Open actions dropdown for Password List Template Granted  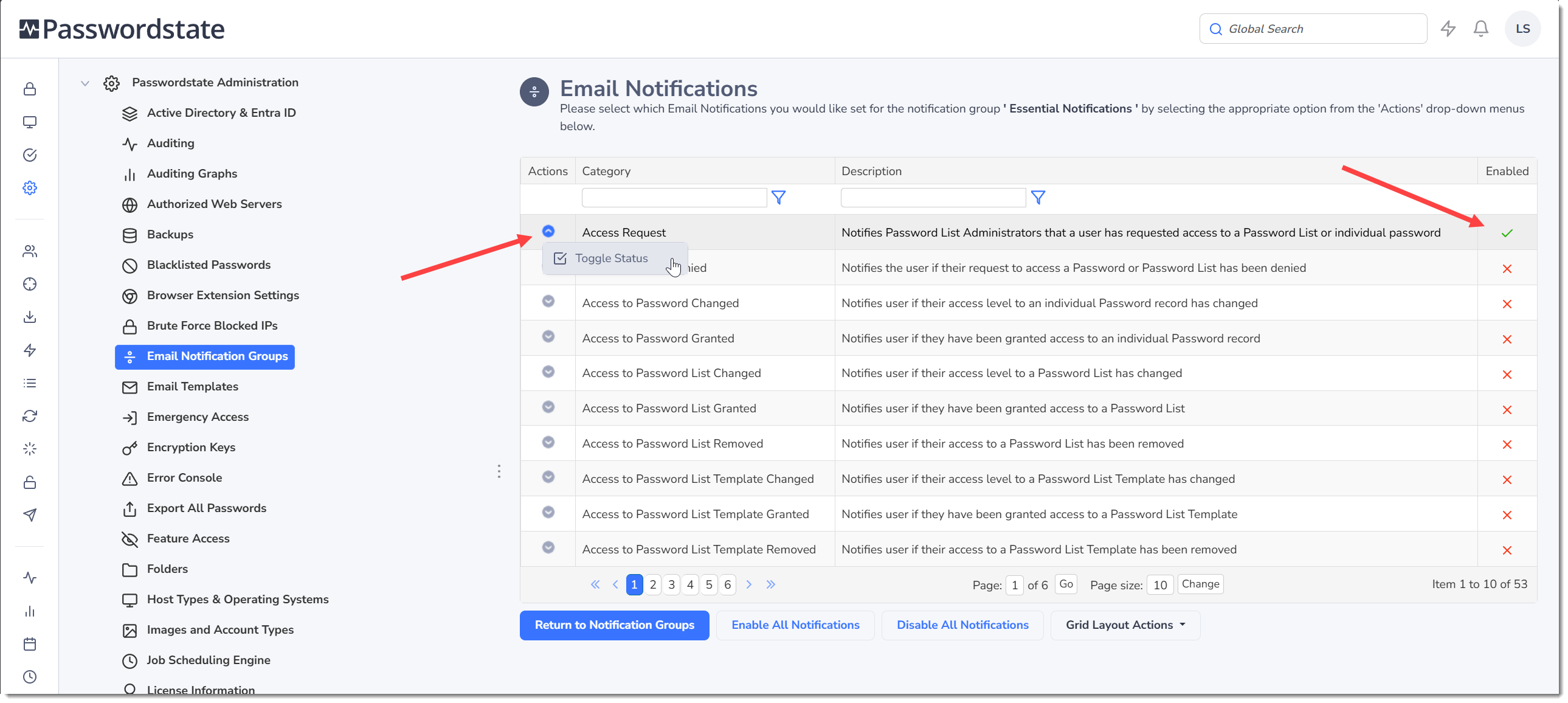(548, 512)
